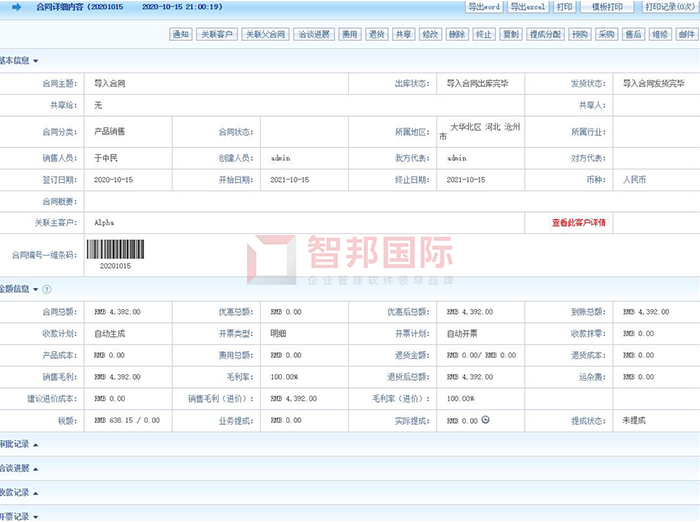Click the 到账总额 amount value
Image resolution: width=700 pixels, height=522 pixels.
(646, 312)
